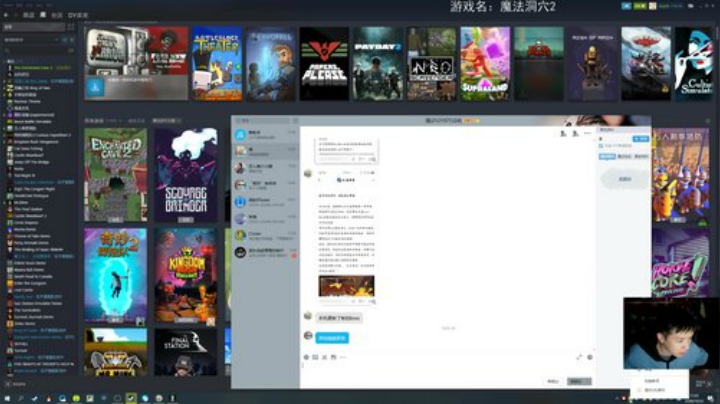Open the emoji picker in chat toolbar

[306, 357]
